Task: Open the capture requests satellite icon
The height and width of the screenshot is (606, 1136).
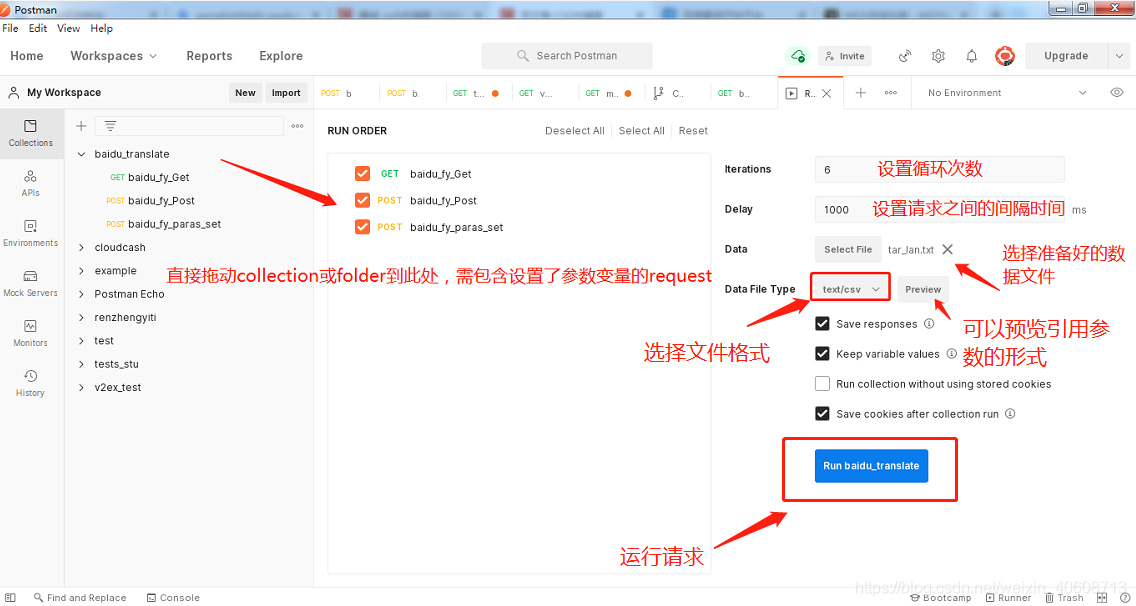Action: pos(904,56)
